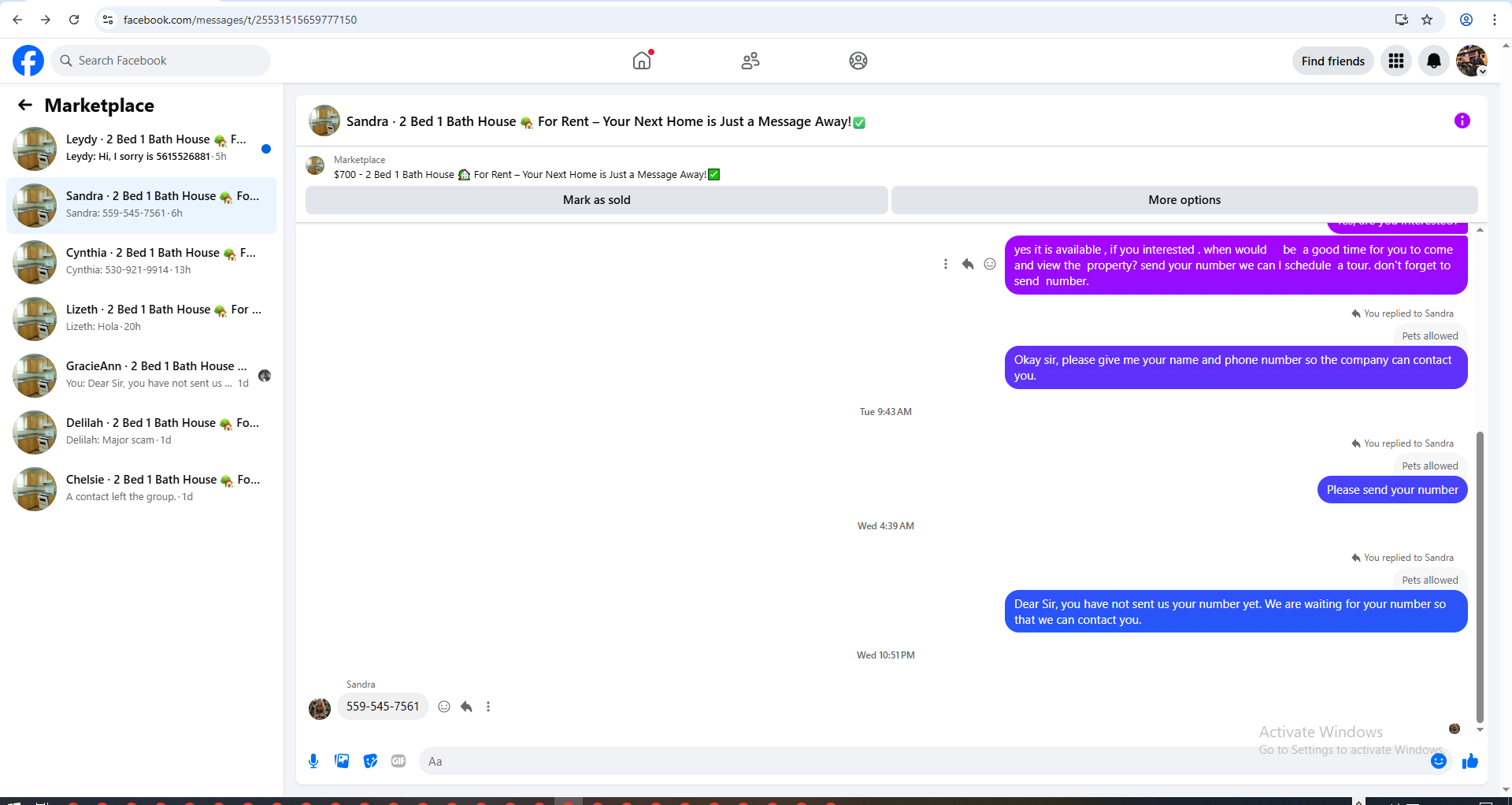This screenshot has width=1512, height=805.
Task: Click Sandra's avatar beside phone number message
Action: point(320,708)
